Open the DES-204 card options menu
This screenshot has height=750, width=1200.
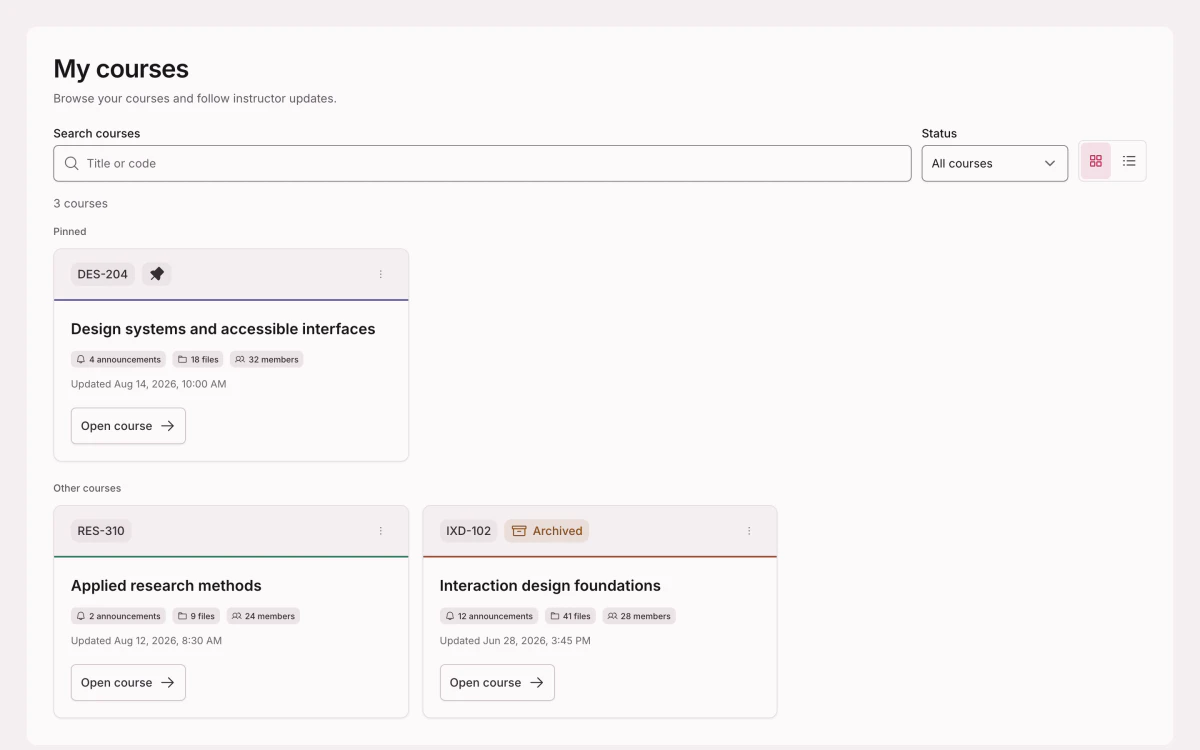381,274
